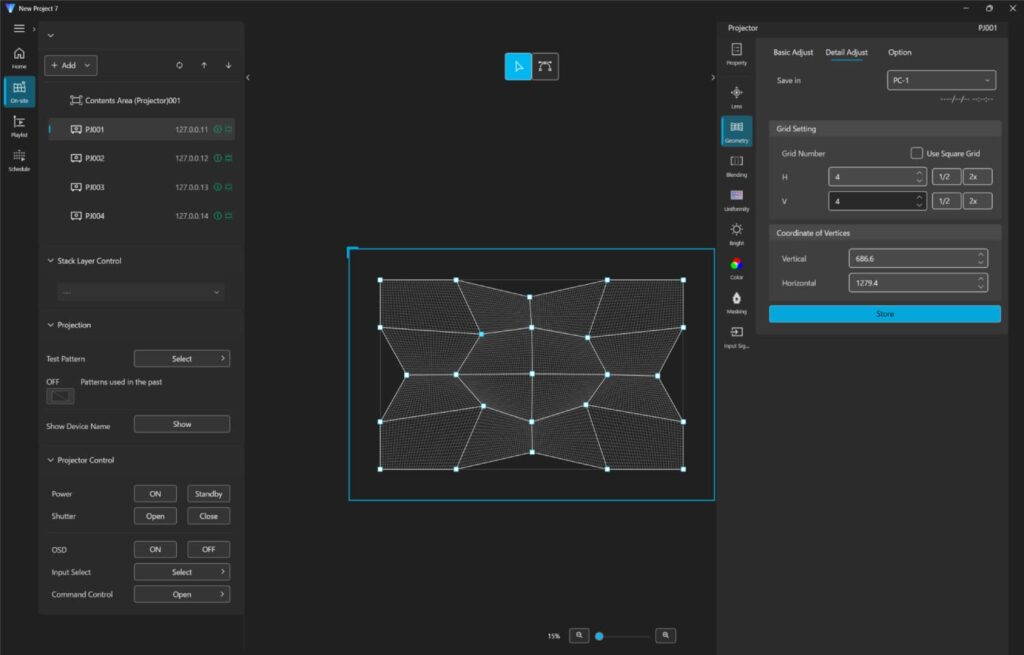Screen dimensions: 1024x655
Task: Open the Lens adjustment panel
Action: click(x=736, y=93)
